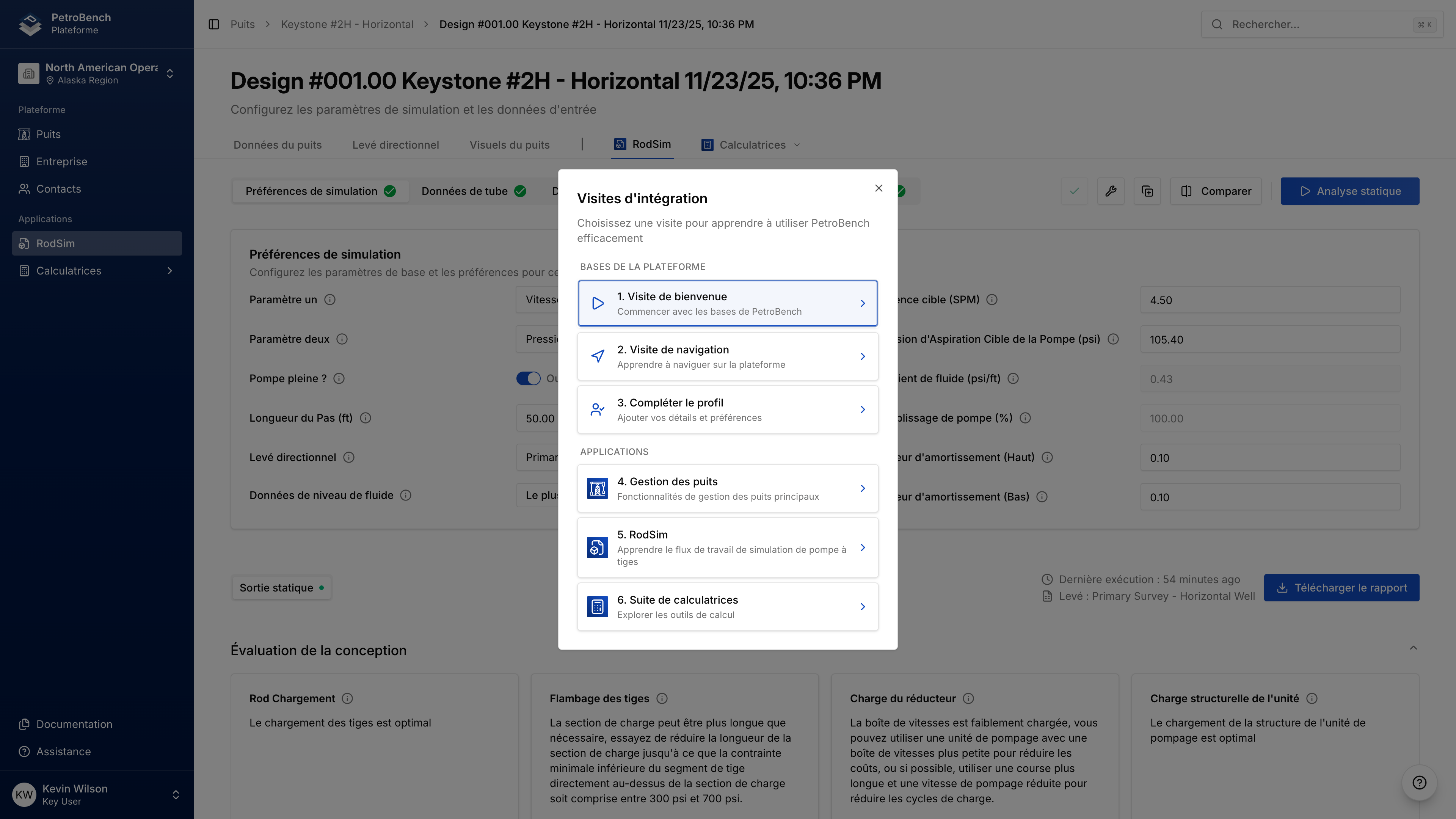Click info icon next to Paramètre un
The width and height of the screenshot is (1456, 819).
[x=329, y=300]
